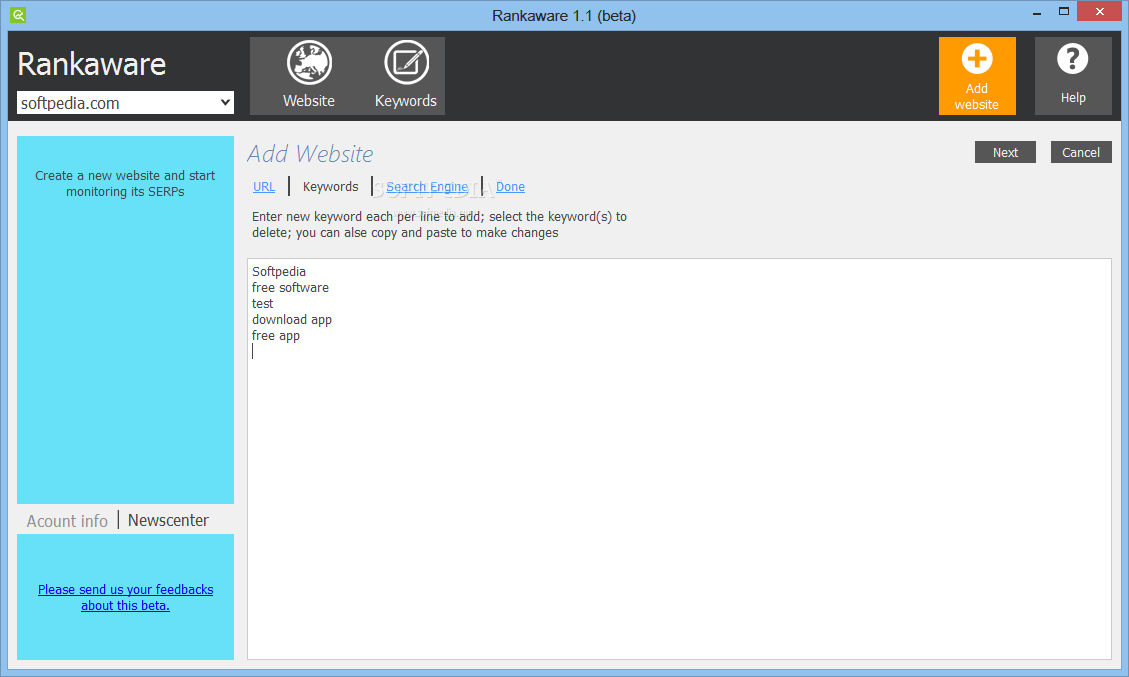Click the empty line below 'free app' keyword
Viewport: 1129px width, 677px height.
point(679,351)
